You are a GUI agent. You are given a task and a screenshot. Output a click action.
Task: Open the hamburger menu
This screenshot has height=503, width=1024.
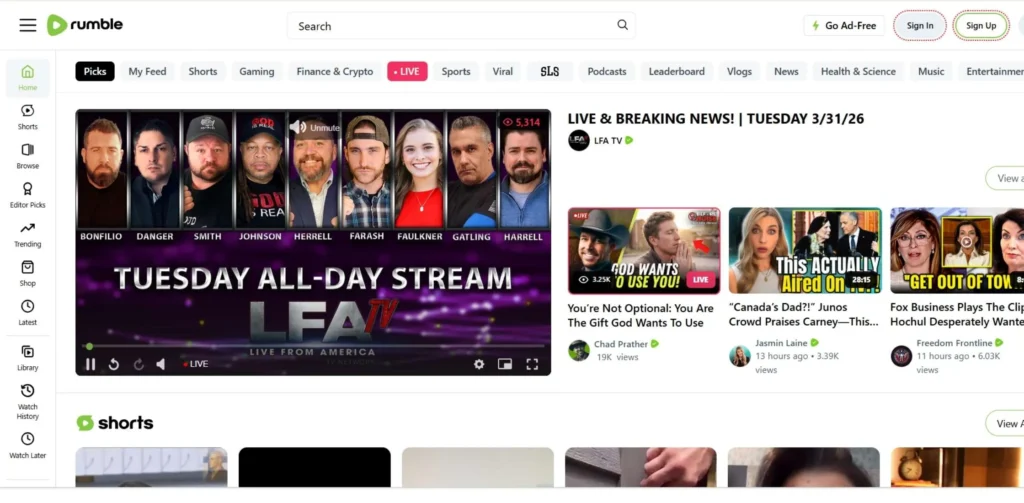tap(27, 25)
